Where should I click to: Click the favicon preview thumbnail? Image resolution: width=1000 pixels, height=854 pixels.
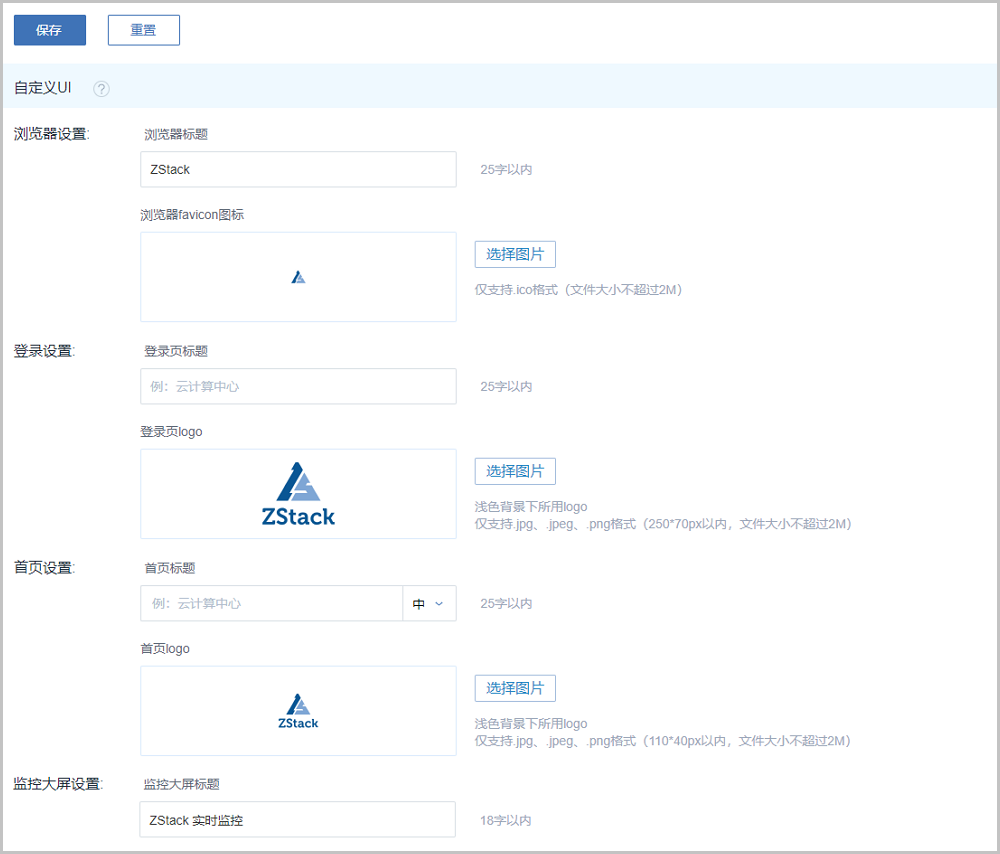click(x=298, y=277)
